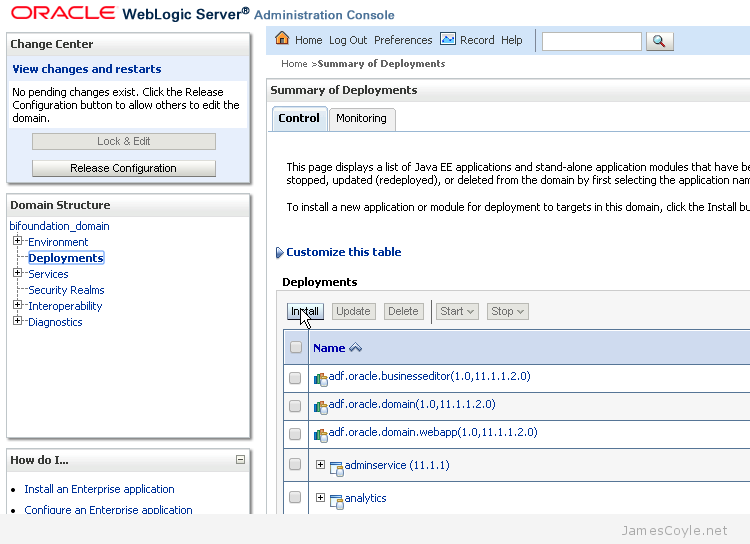Open Help from the toolbar
The width and height of the screenshot is (750, 544).
click(512, 40)
